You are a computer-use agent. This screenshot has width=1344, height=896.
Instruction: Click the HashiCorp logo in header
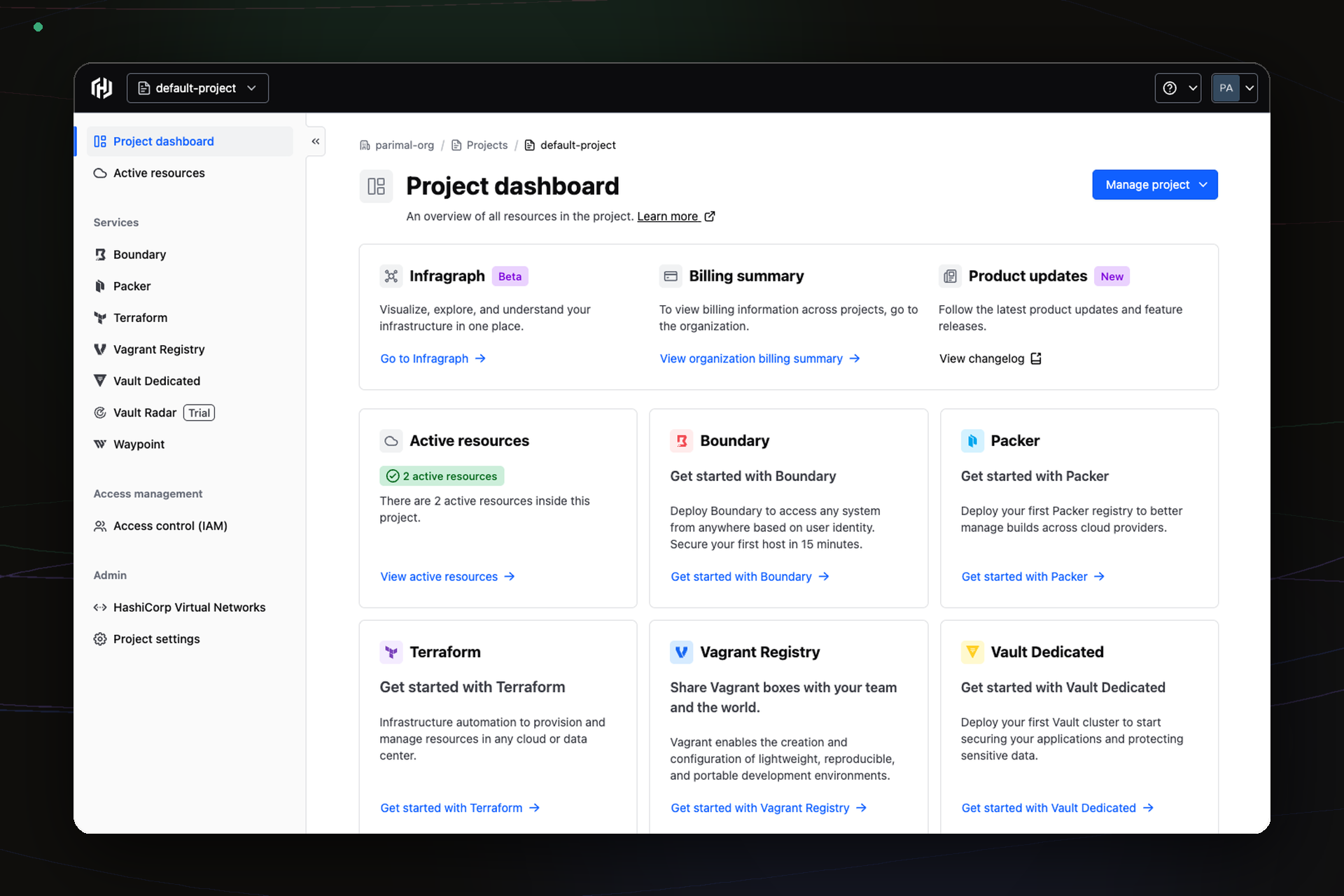(101, 88)
